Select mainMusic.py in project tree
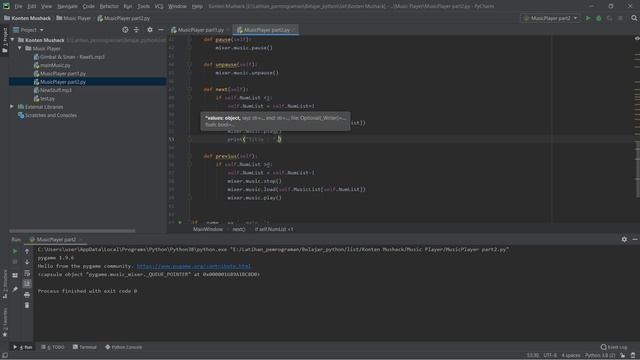This screenshot has width=640, height=360. coord(55,65)
